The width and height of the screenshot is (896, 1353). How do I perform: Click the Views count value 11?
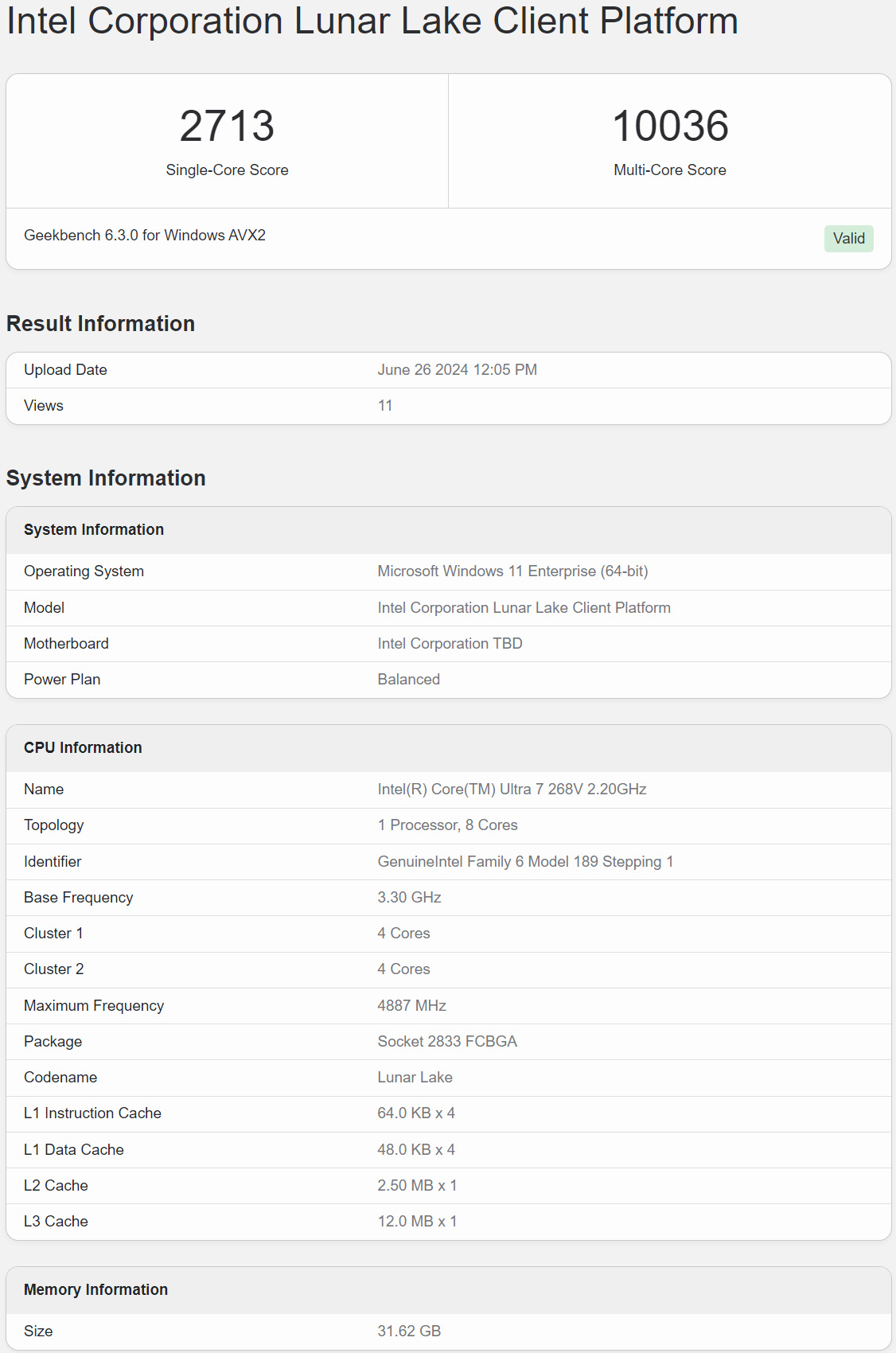(x=385, y=405)
